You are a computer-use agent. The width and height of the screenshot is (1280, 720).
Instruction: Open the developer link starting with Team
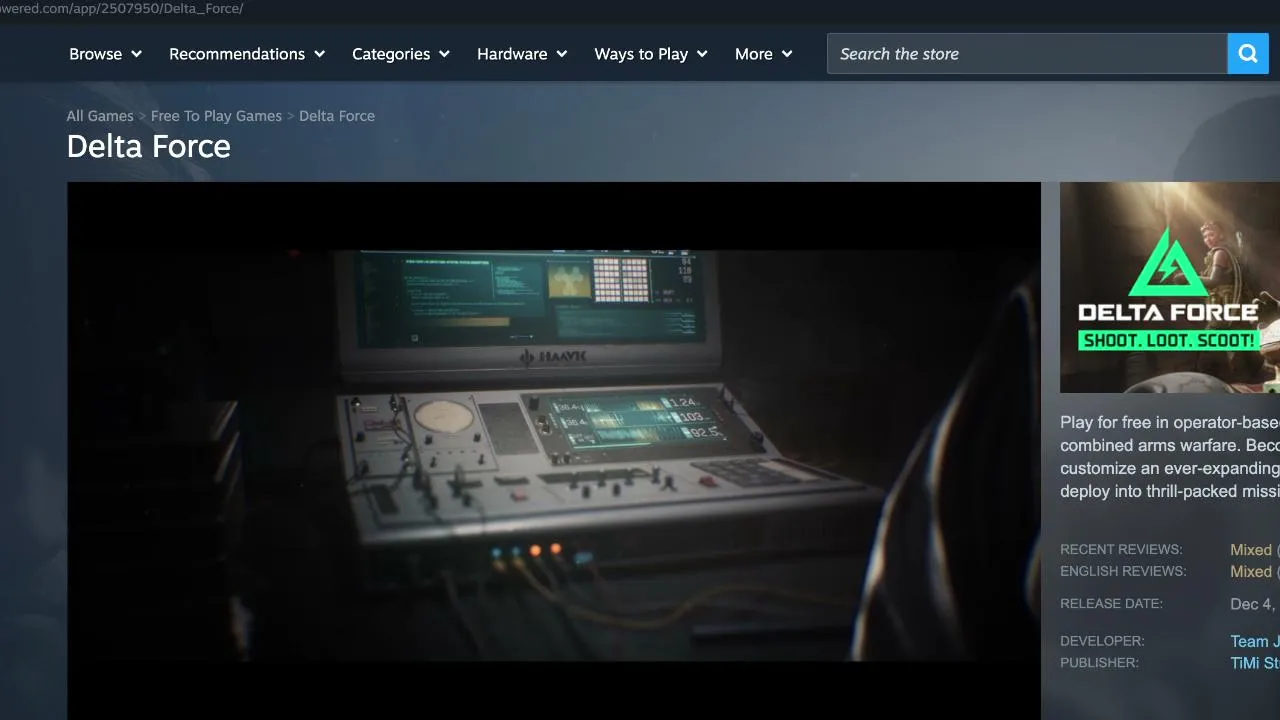point(1255,642)
